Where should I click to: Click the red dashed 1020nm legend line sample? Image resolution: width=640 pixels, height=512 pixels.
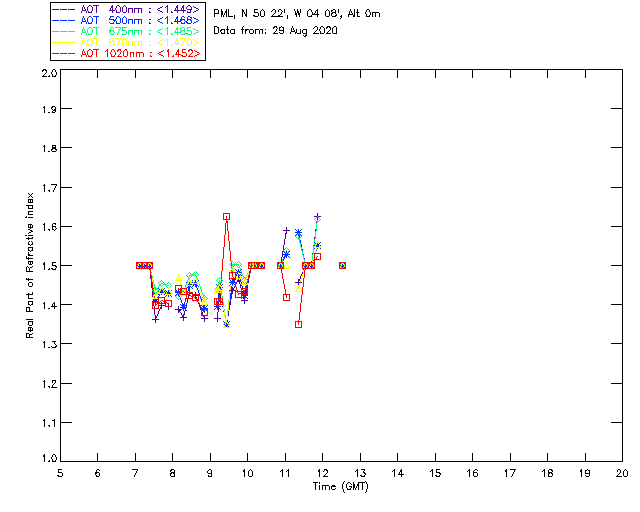[64, 53]
